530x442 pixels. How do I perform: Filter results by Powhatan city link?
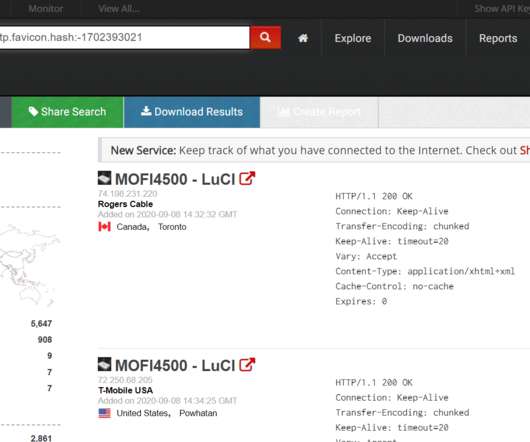(x=198, y=413)
